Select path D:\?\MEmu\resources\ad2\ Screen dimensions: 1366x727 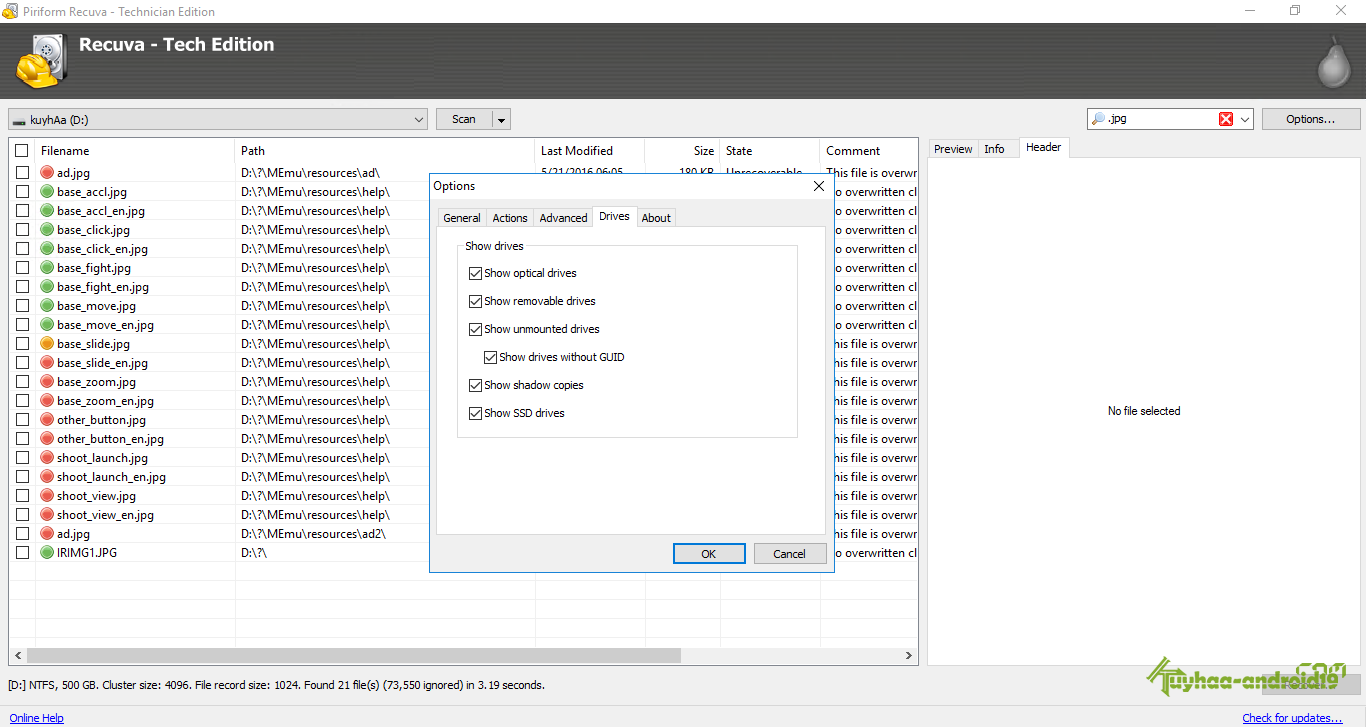tap(313, 534)
